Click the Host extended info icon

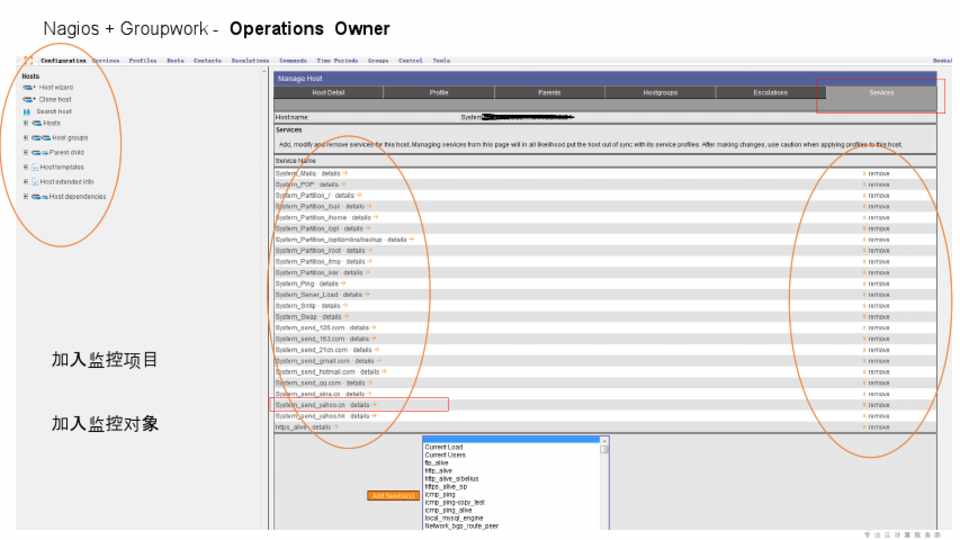pyautogui.click(x=35, y=182)
